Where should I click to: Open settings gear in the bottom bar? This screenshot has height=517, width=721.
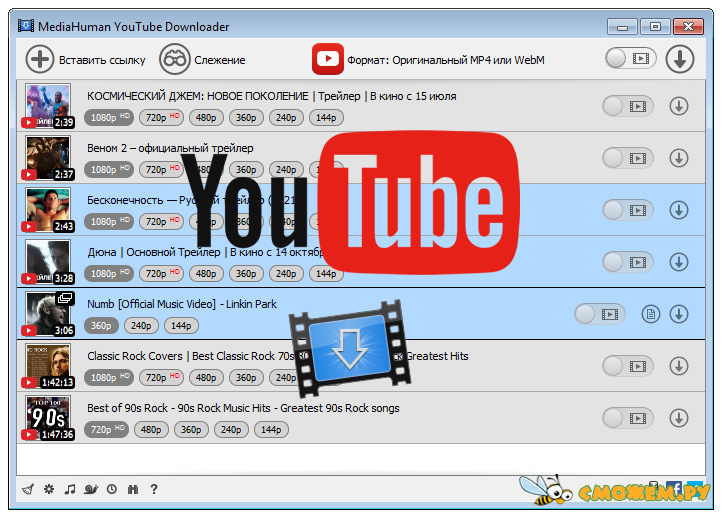click(x=49, y=489)
